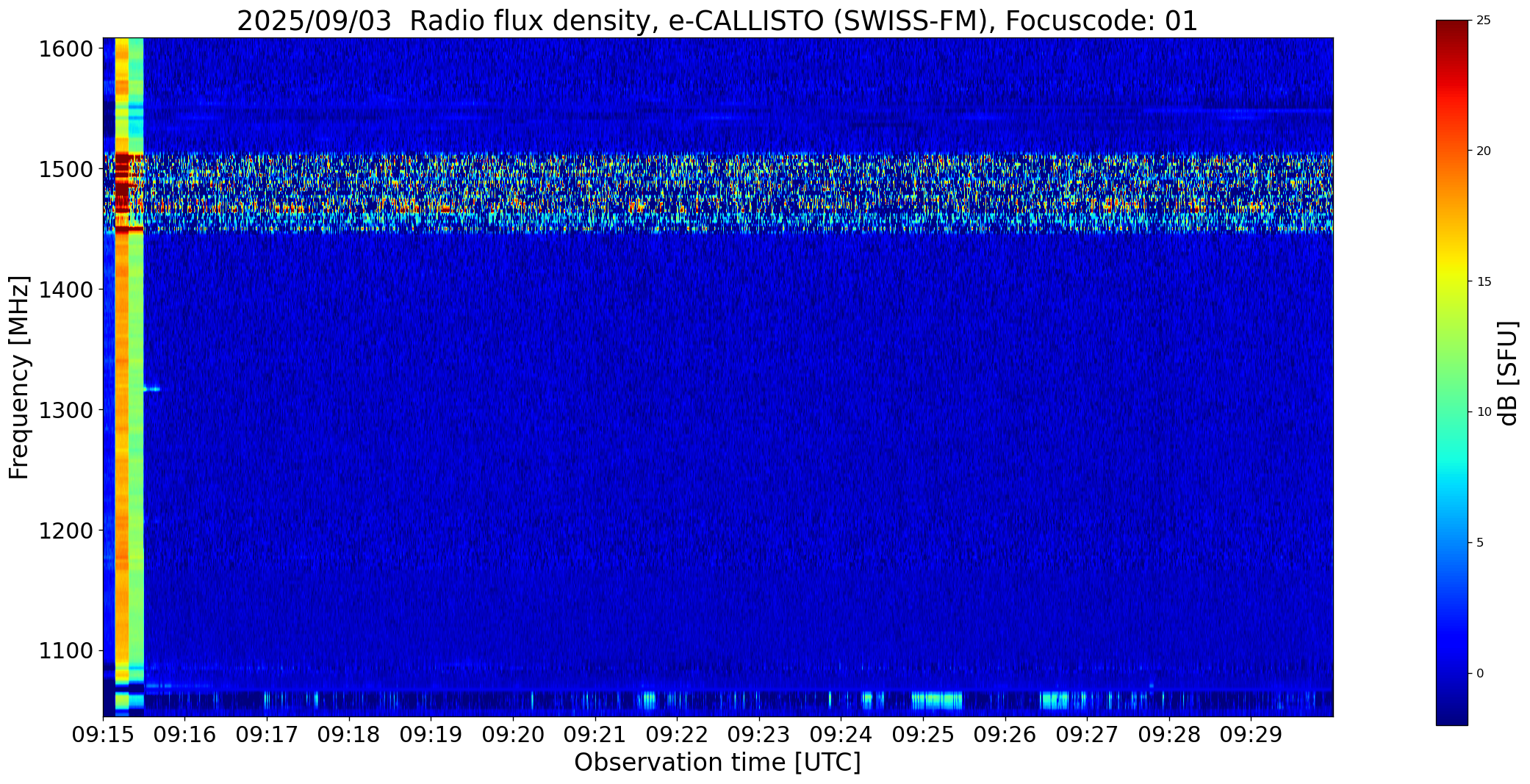The height and width of the screenshot is (784, 1530).
Task: Click the 09:27 time tick label
Action: 1088,735
